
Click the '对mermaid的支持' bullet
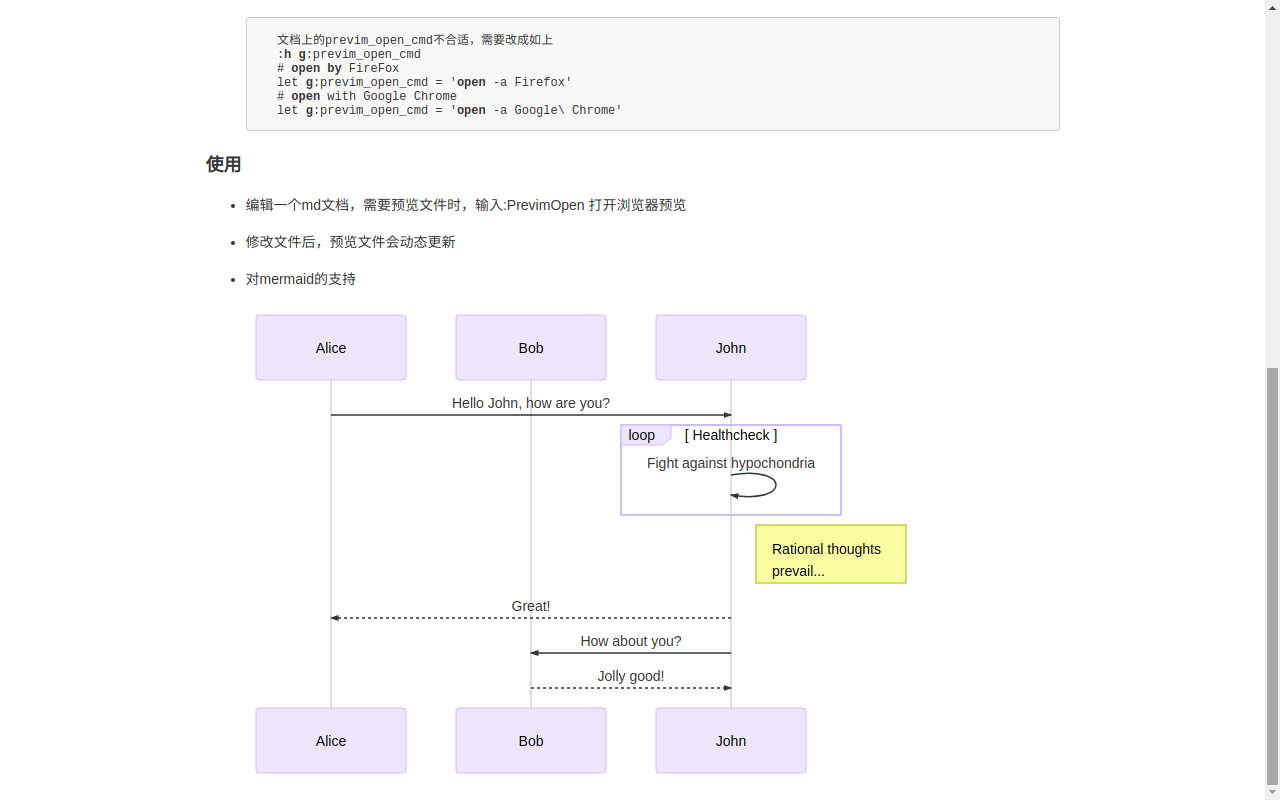[301, 279]
